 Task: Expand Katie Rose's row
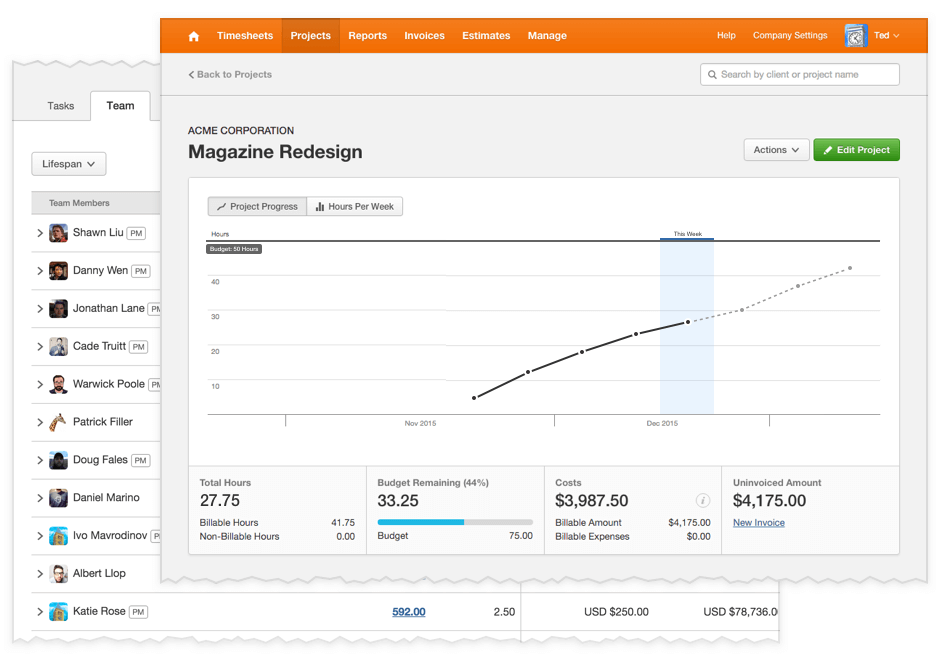pos(40,611)
